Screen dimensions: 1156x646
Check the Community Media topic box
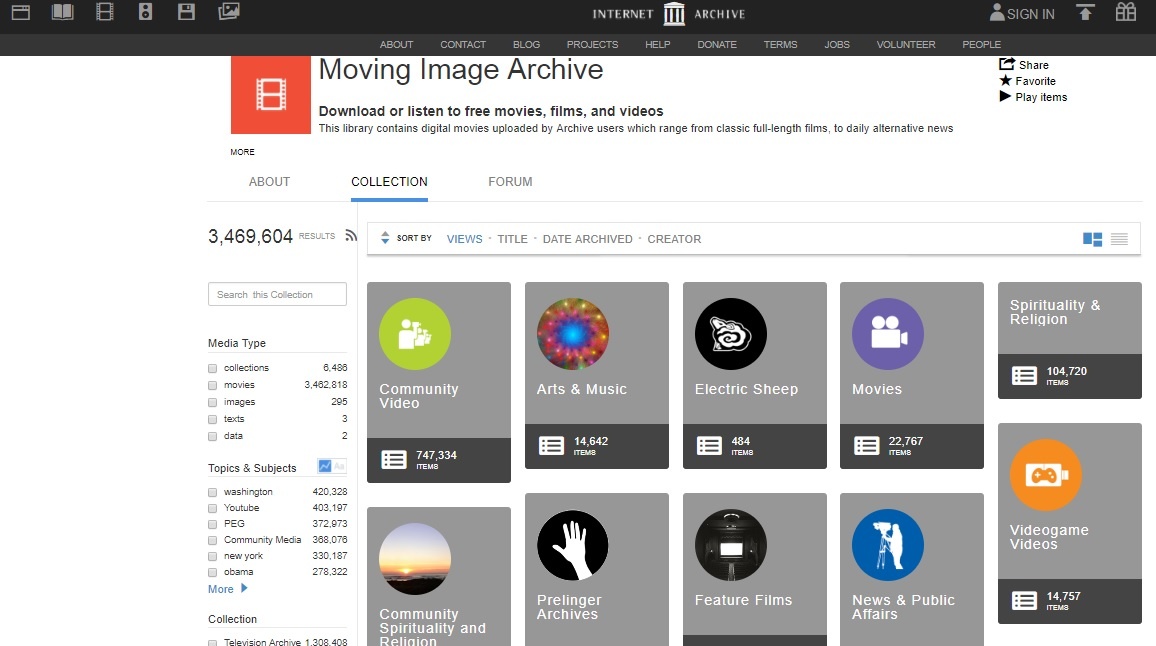coord(212,541)
